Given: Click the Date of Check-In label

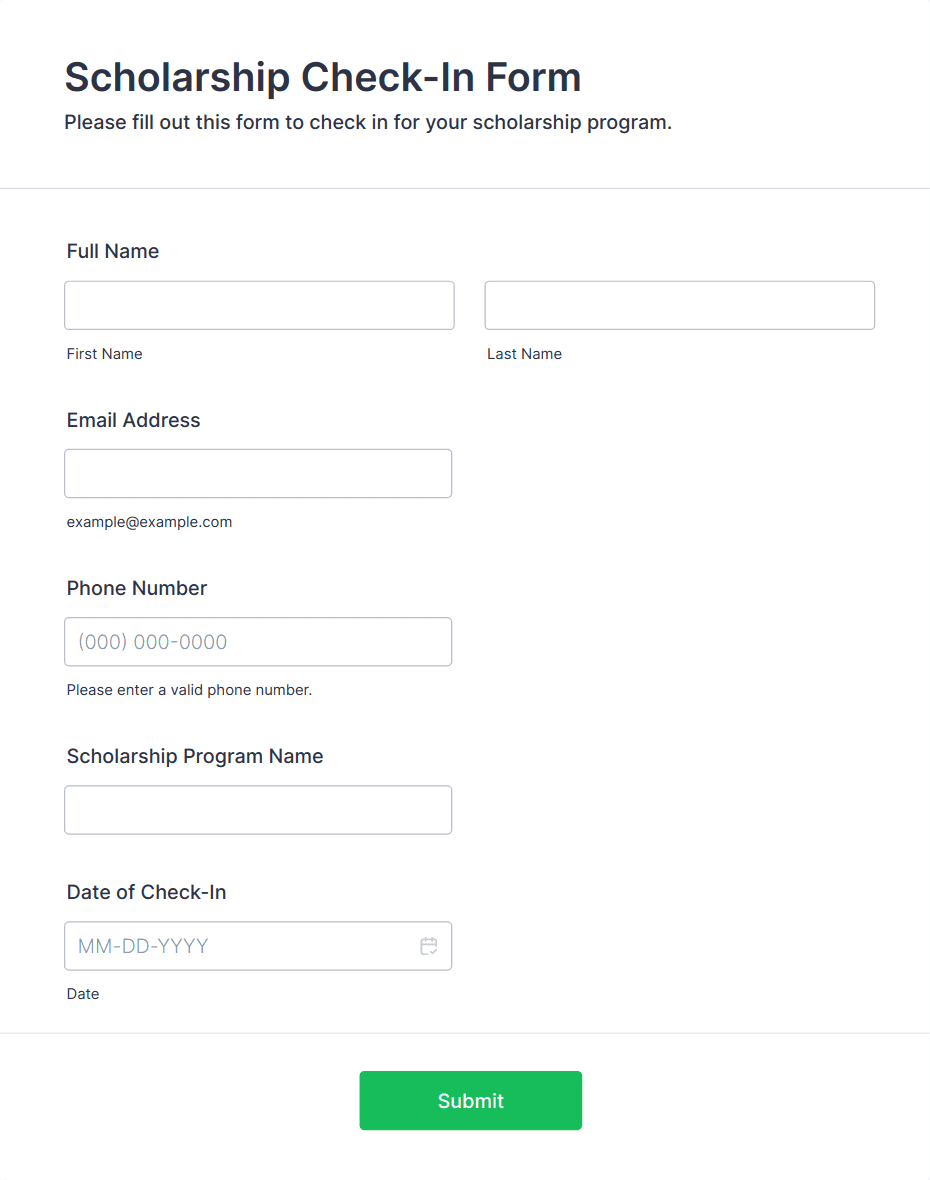Looking at the screenshot, I should [x=146, y=892].
